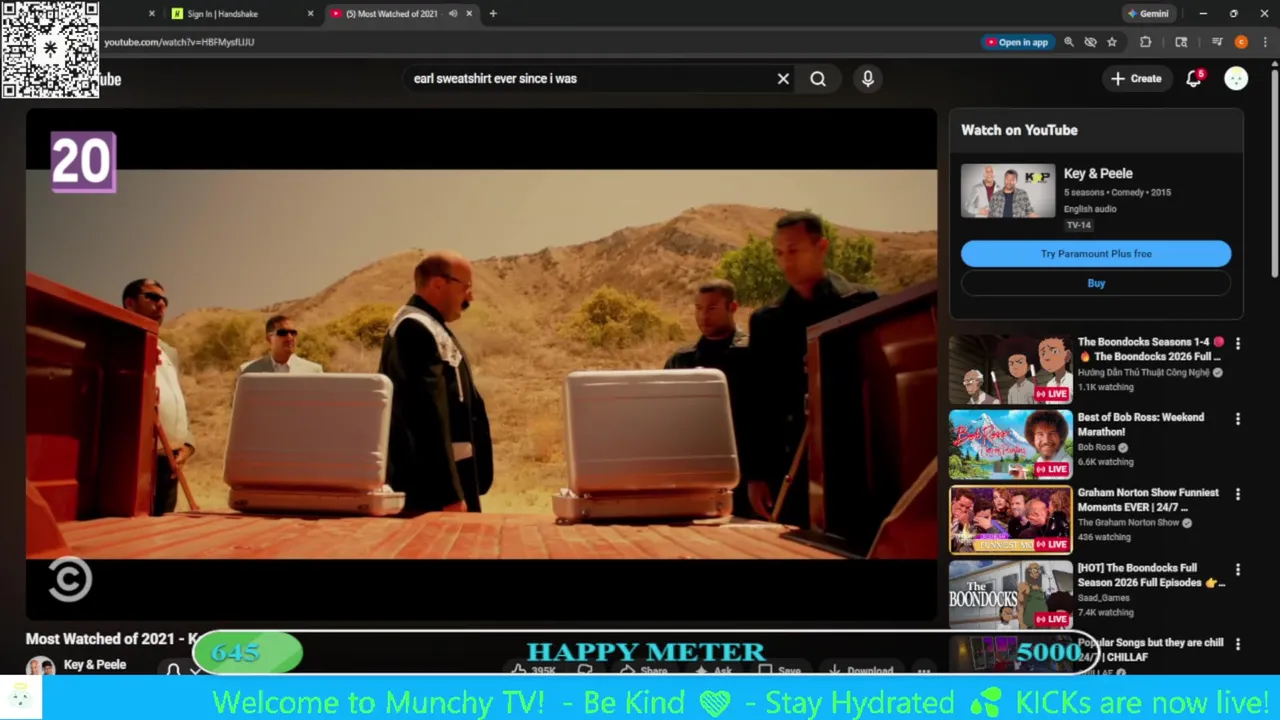Close the Sign In | Handshake tab
This screenshot has width=1280, height=720.
pos(310,14)
